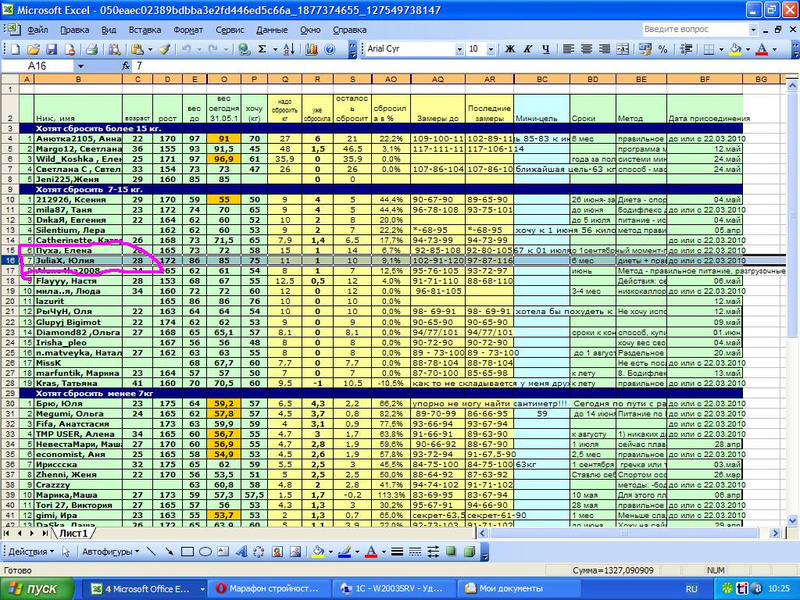Open the Данные menu

(272, 30)
